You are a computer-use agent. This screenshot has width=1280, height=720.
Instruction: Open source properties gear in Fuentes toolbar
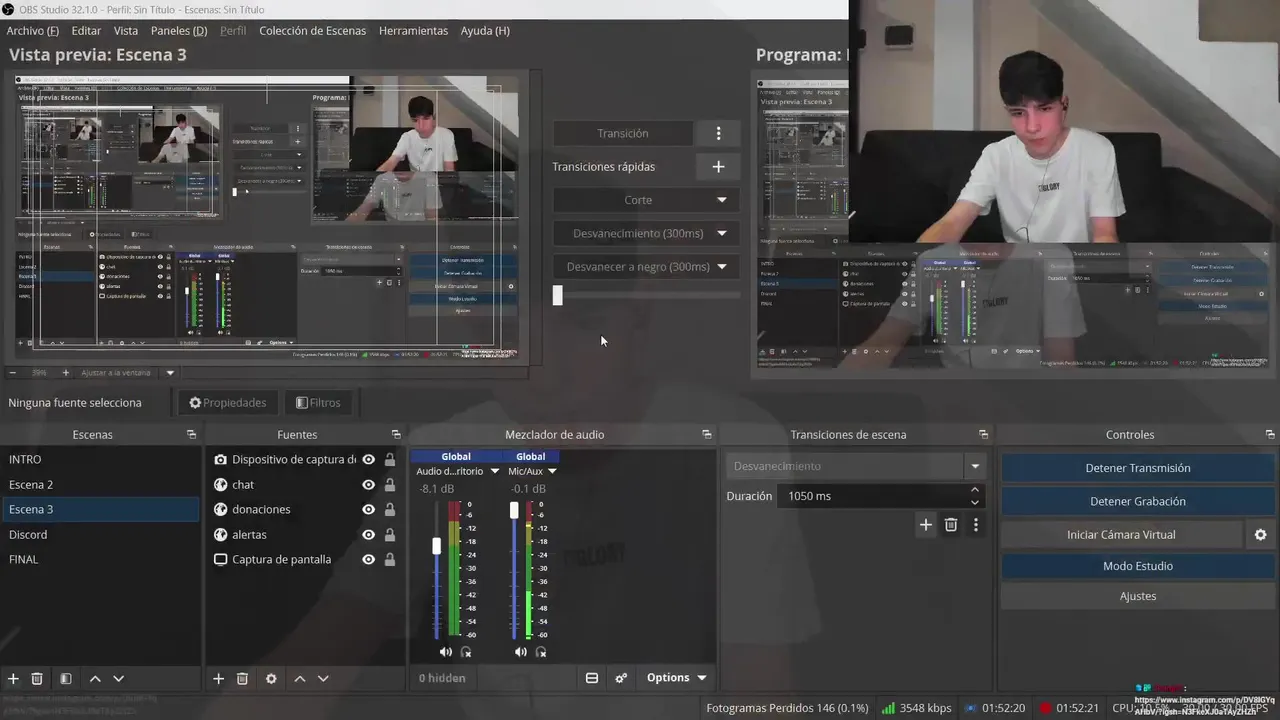tap(271, 679)
